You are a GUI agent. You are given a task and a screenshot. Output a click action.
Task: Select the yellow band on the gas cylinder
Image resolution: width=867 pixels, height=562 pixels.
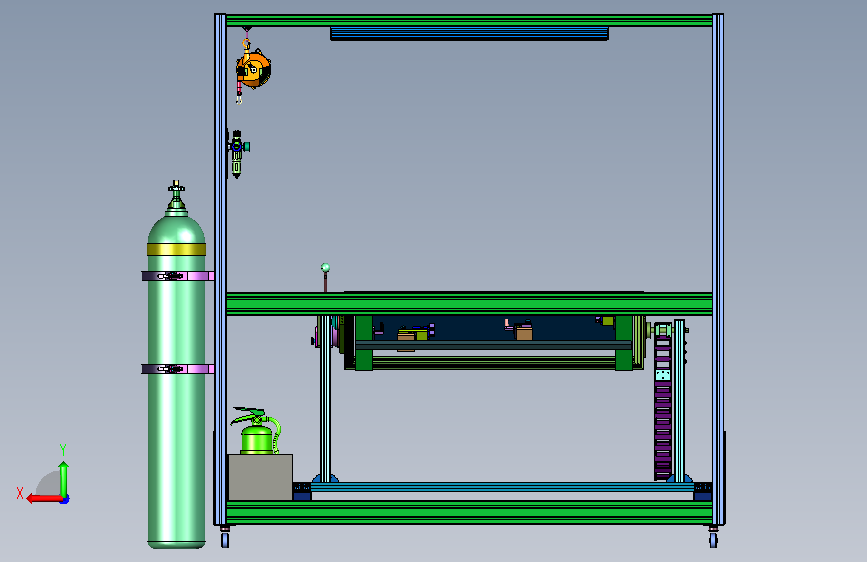176,249
